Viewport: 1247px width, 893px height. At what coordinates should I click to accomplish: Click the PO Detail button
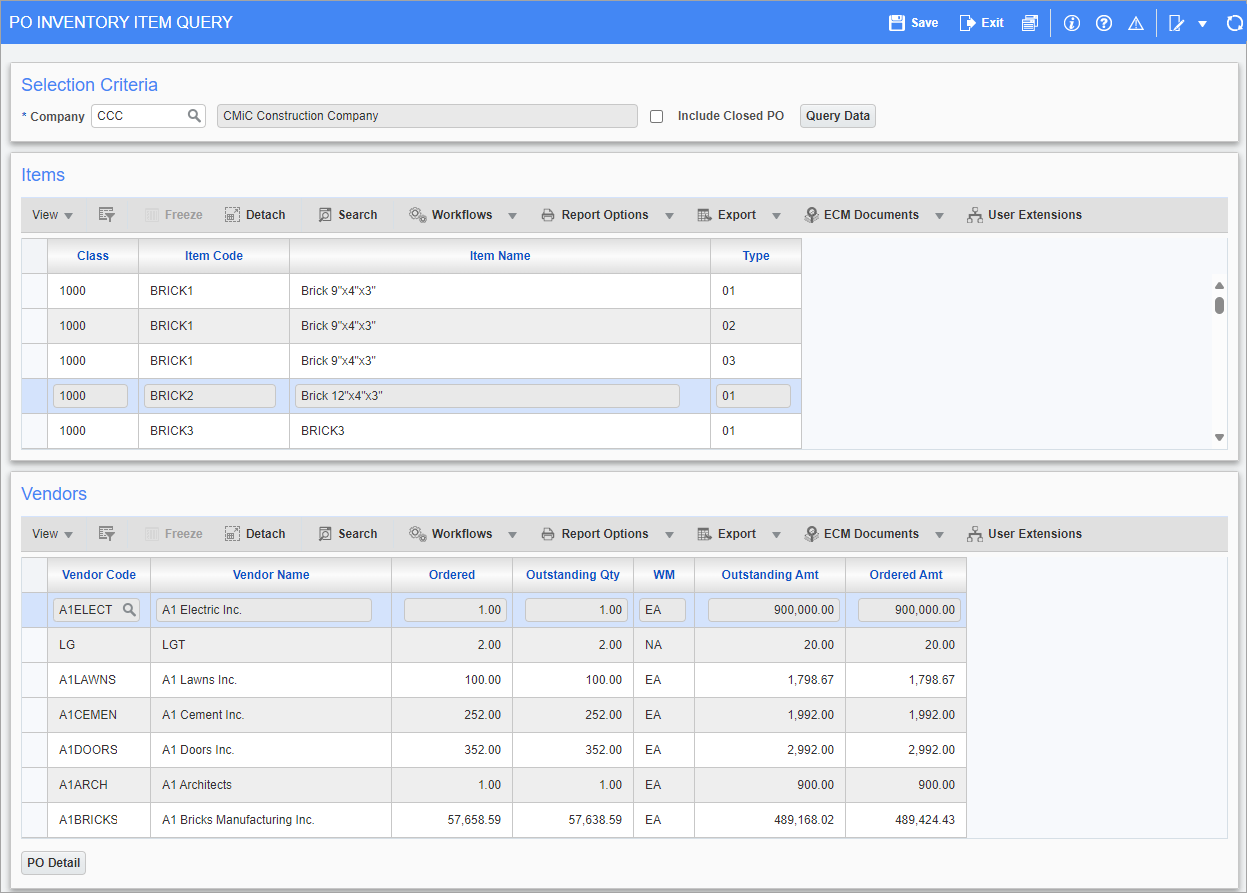(x=54, y=863)
